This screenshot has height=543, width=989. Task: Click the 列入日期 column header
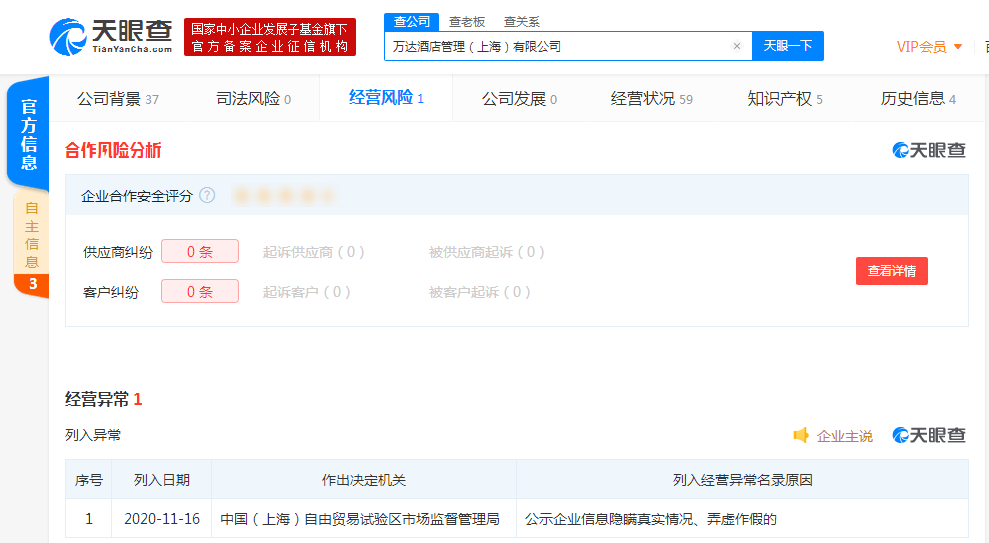point(161,480)
